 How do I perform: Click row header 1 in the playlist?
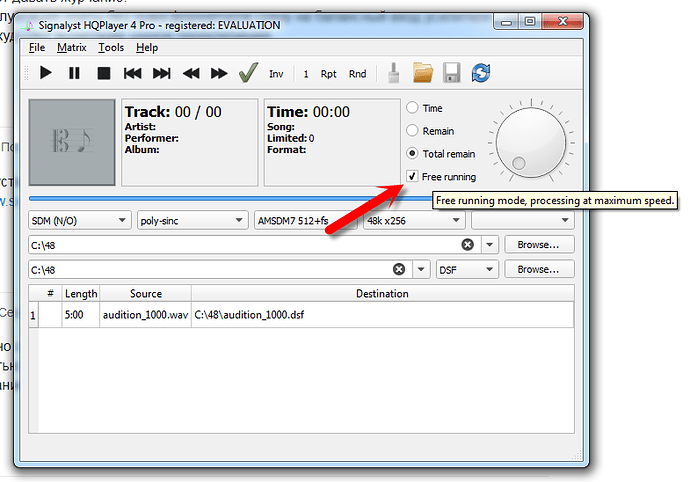33,315
